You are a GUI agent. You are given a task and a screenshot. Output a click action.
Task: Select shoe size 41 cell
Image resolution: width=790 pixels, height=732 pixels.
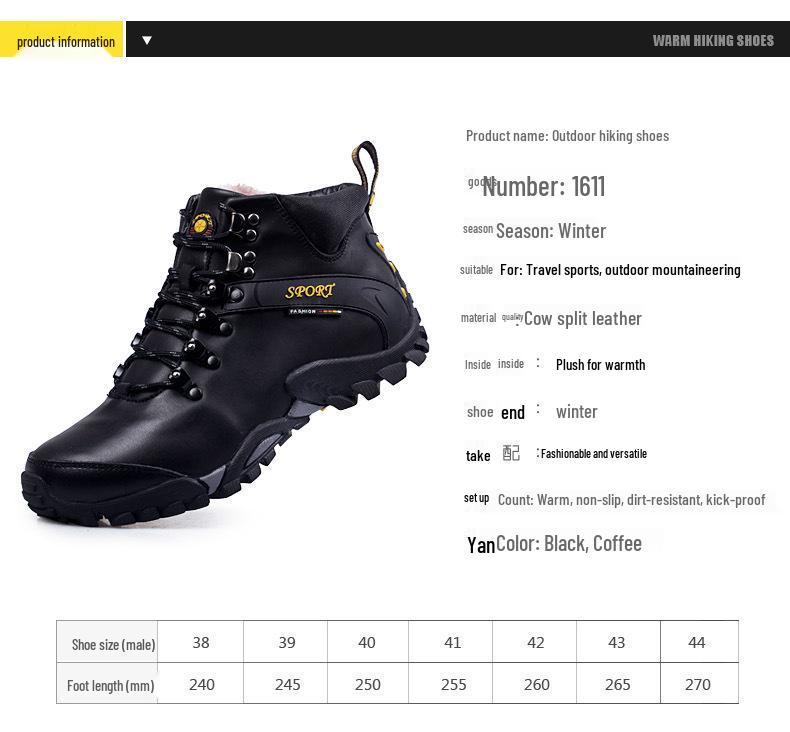click(451, 642)
